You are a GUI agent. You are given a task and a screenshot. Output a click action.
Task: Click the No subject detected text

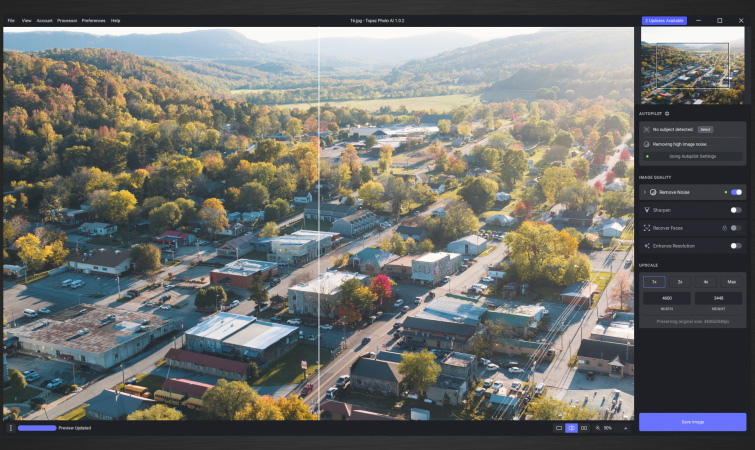tap(673, 129)
